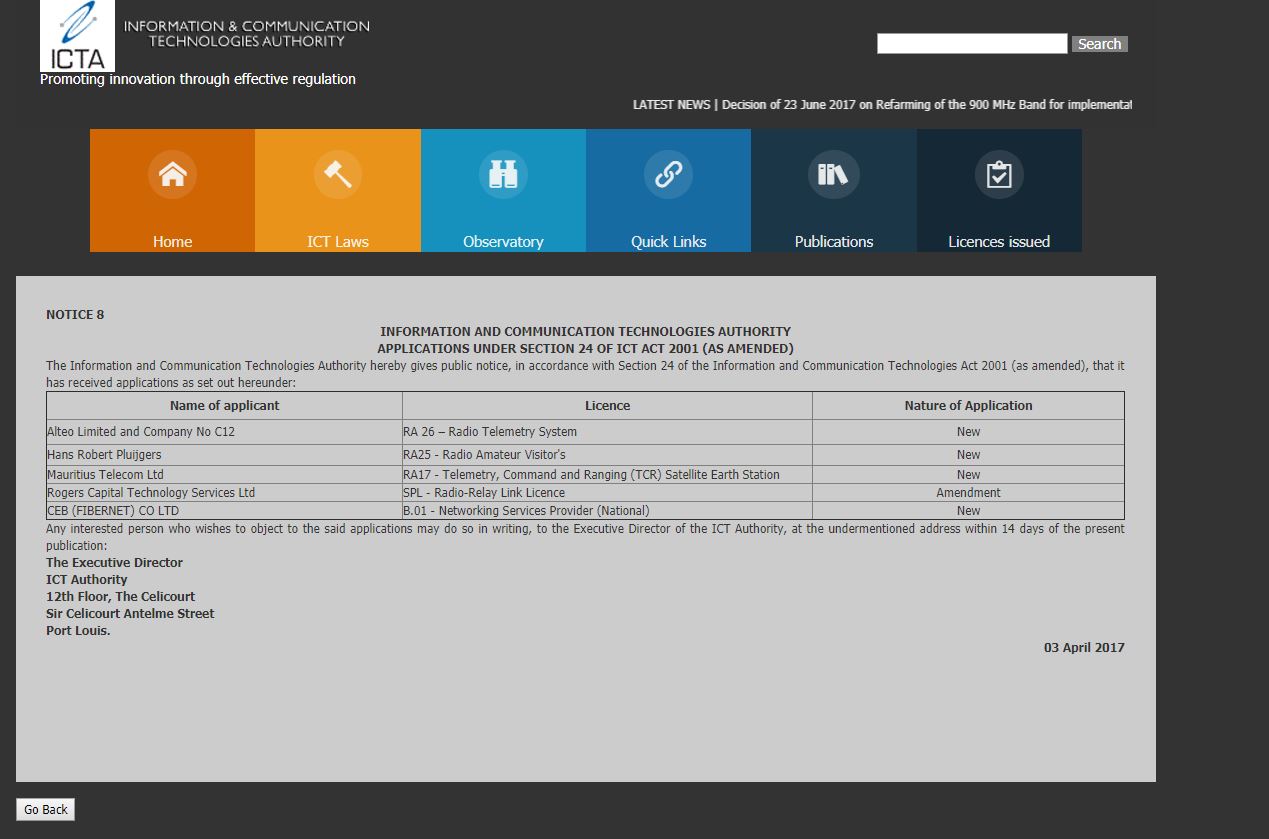Select the 12th Floor, The Celicourt line
The height and width of the screenshot is (839, 1269).
pos(120,597)
